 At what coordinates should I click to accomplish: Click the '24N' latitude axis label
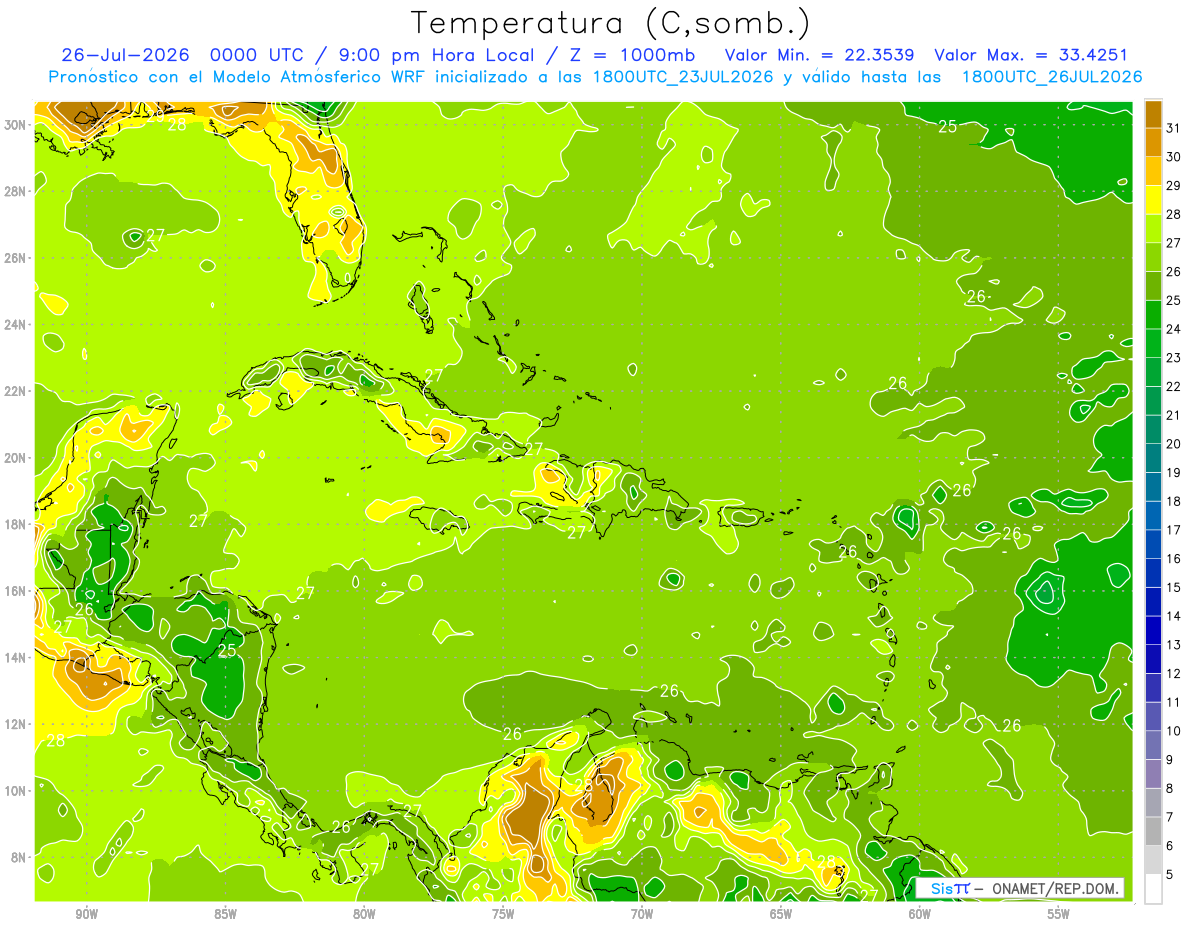[x=16, y=324]
